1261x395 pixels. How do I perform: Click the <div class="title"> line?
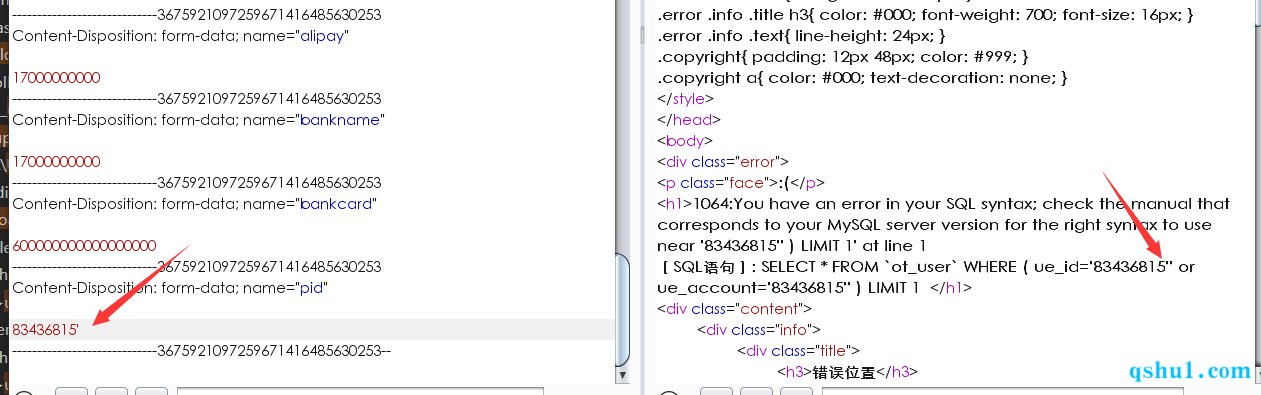(x=799, y=351)
